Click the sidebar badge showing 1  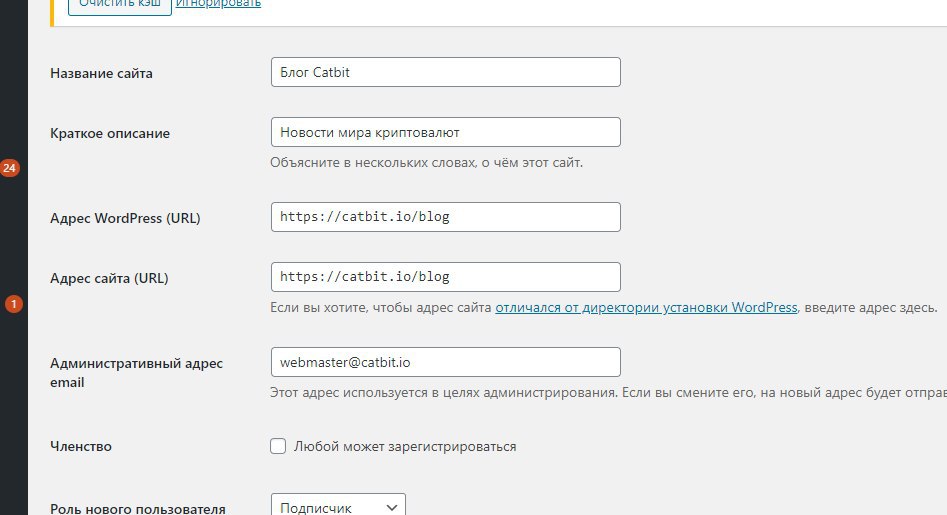pyautogui.click(x=13, y=303)
